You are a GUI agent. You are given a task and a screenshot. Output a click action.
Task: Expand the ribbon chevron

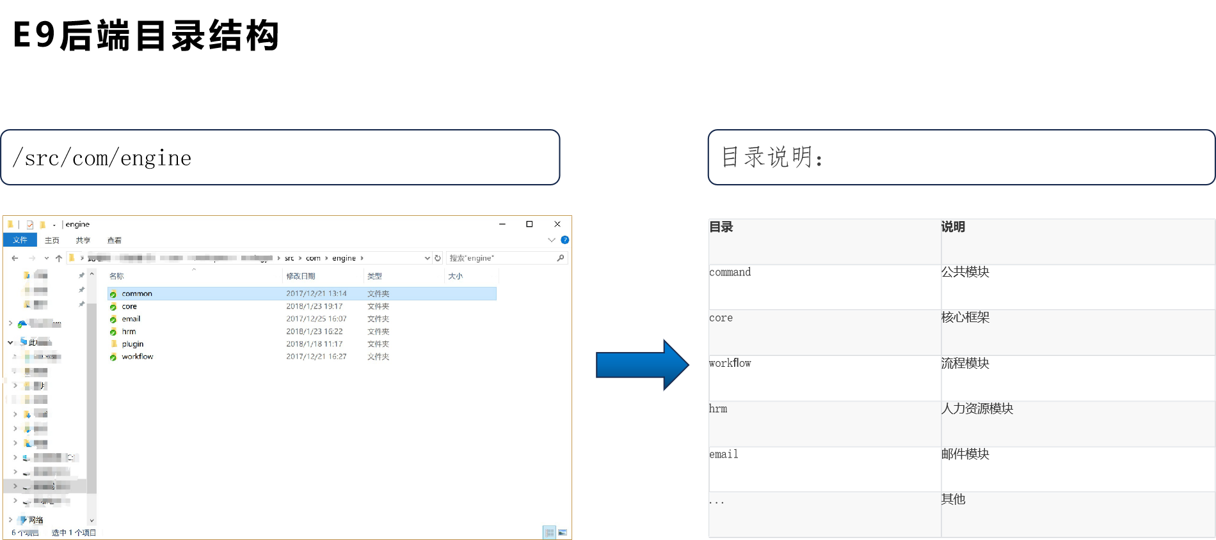(x=551, y=240)
